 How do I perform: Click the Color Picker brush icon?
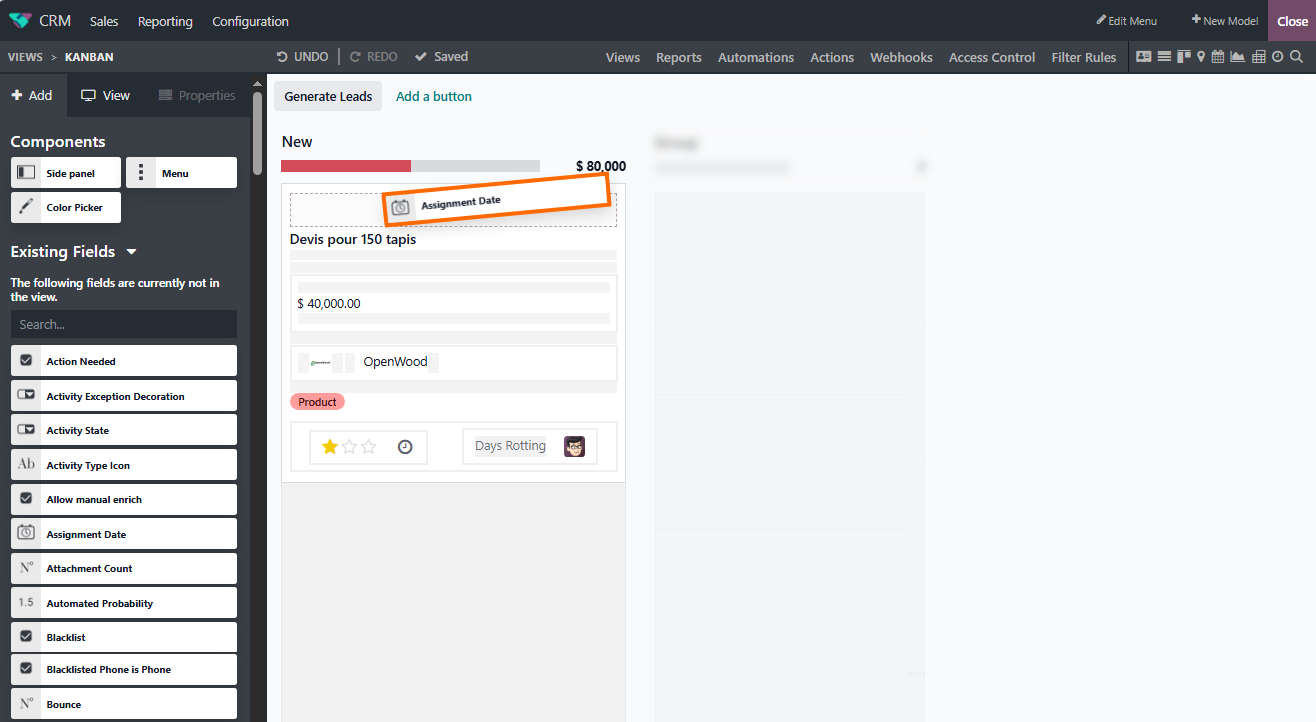(27, 208)
